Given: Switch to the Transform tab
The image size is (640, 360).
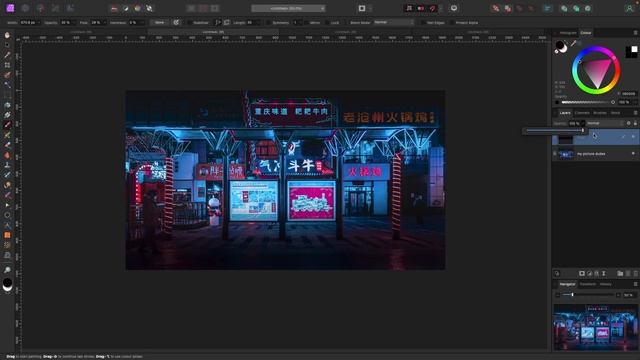Looking at the screenshot, I should pyautogui.click(x=588, y=284).
